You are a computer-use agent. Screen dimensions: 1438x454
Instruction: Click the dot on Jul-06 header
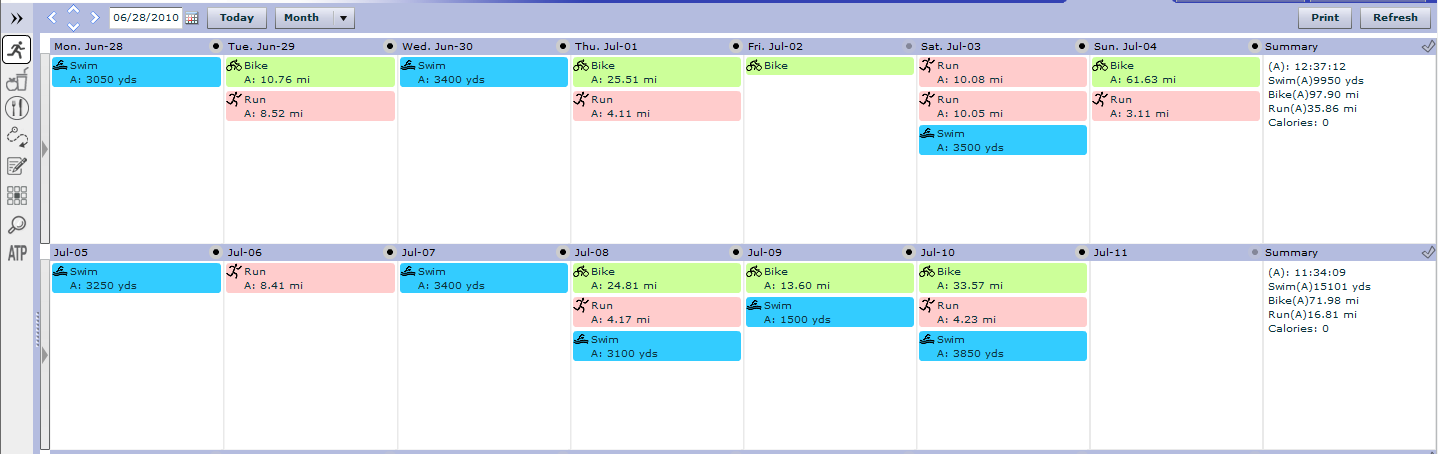pyautogui.click(x=388, y=252)
